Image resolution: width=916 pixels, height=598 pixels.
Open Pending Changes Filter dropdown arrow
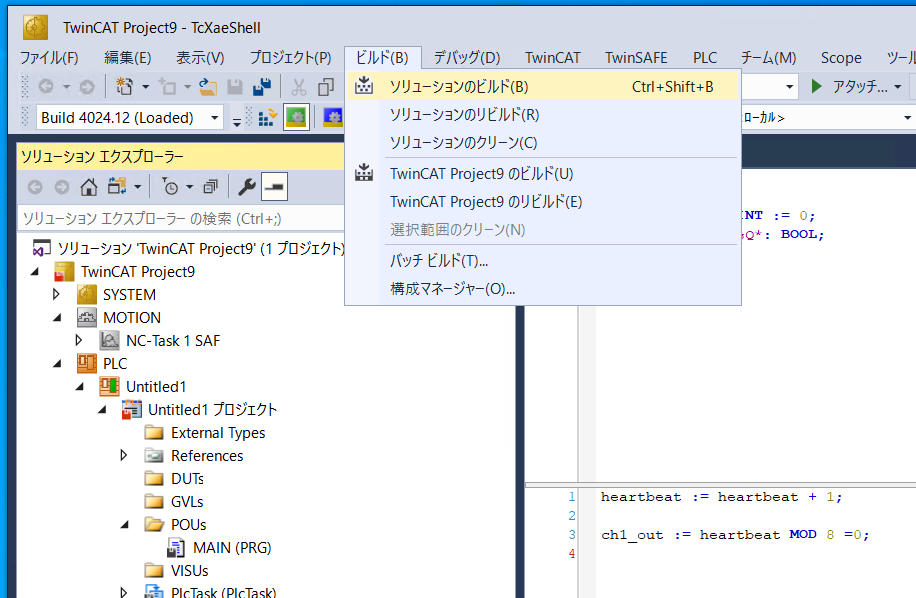tap(189, 187)
